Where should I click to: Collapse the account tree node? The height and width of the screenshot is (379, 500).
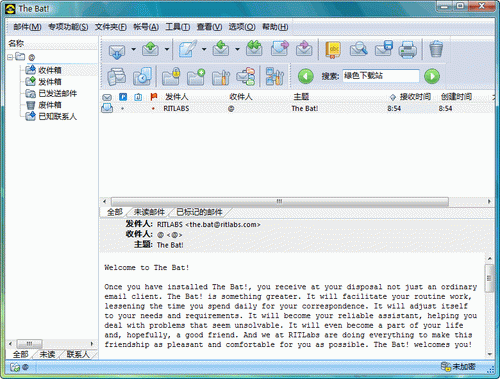10,57
